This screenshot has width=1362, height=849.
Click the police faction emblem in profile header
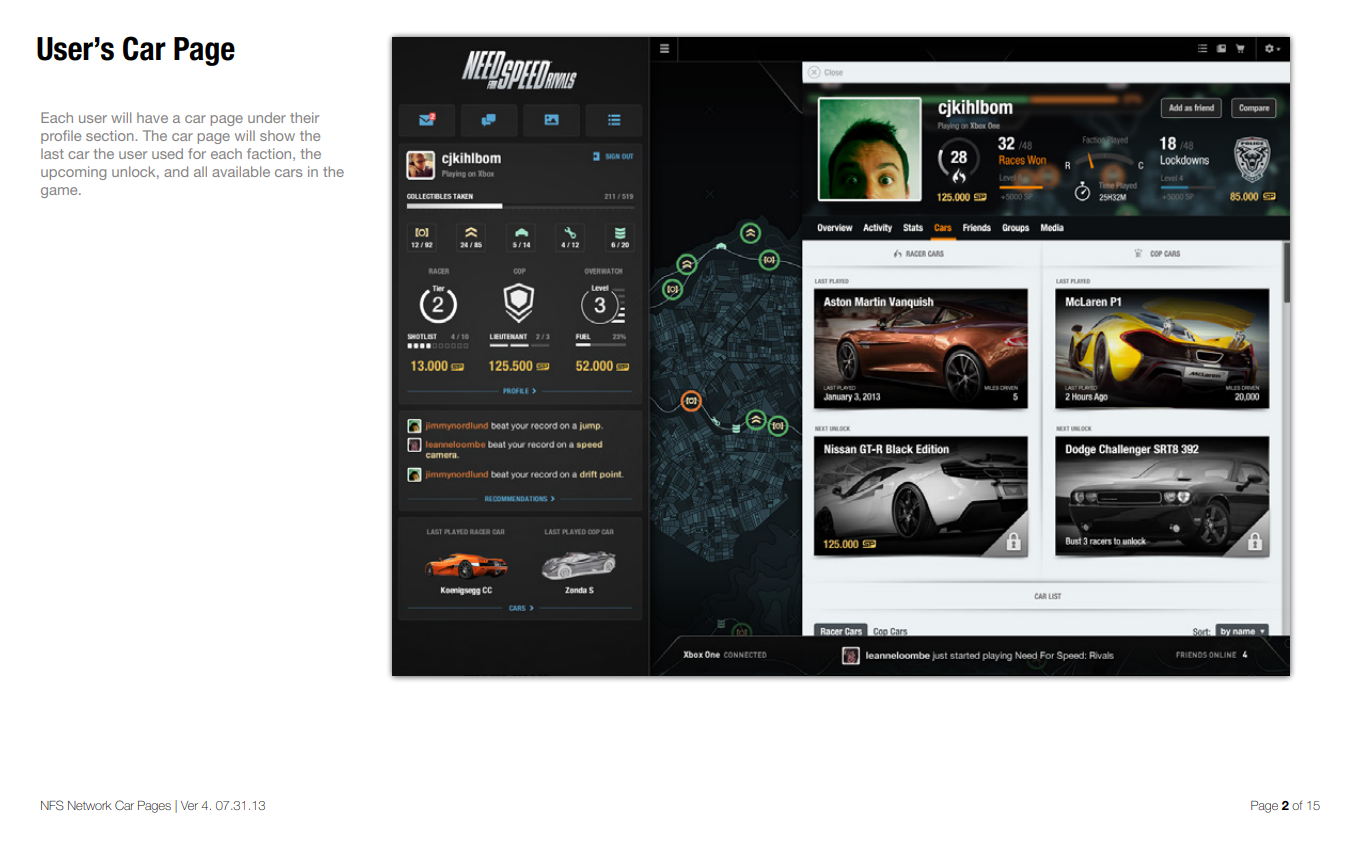tap(1251, 158)
